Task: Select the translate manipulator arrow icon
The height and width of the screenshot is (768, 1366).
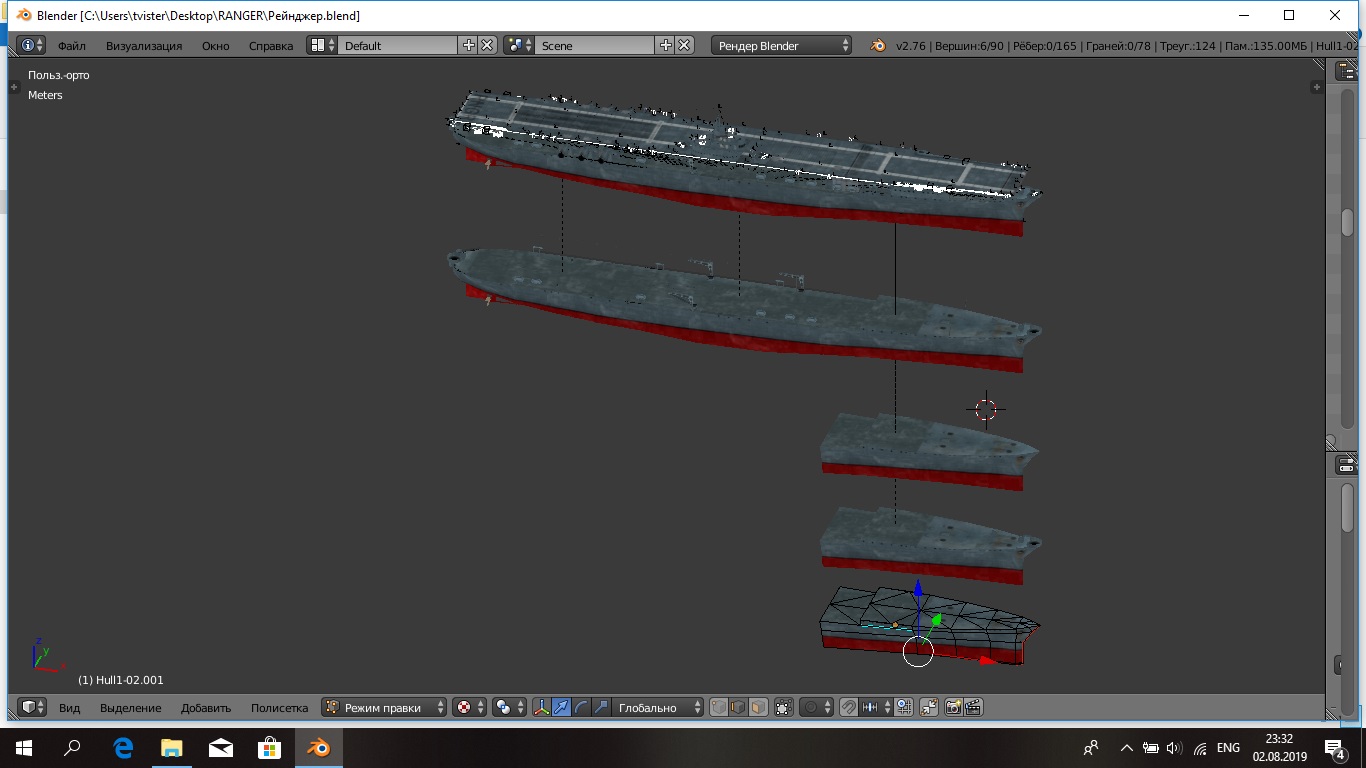Action: tap(562, 707)
